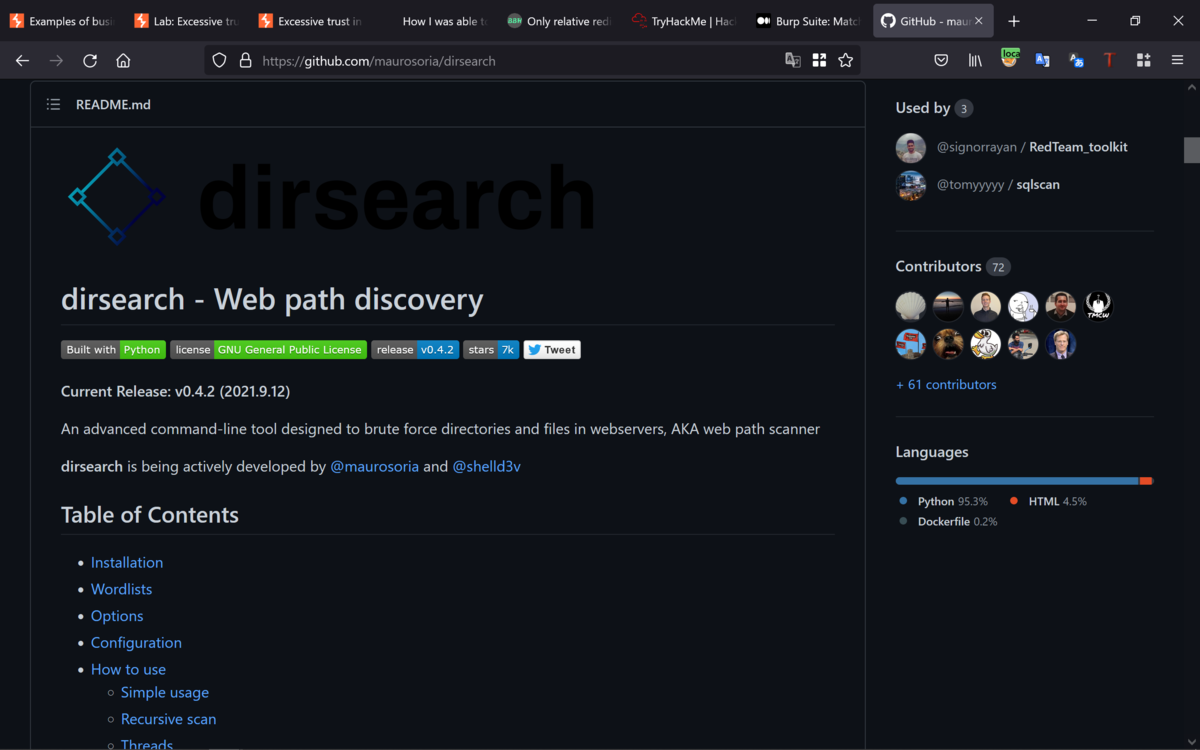
Task: Open the 'loca' labeled extension icon
Action: click(x=1009, y=58)
